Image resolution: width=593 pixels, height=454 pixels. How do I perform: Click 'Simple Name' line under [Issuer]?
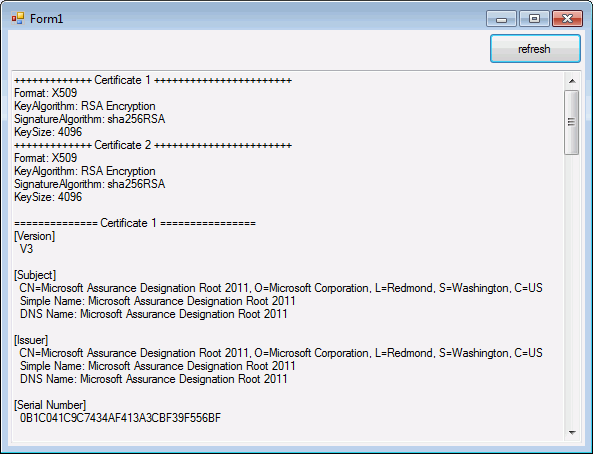pyautogui.click(x=158, y=366)
